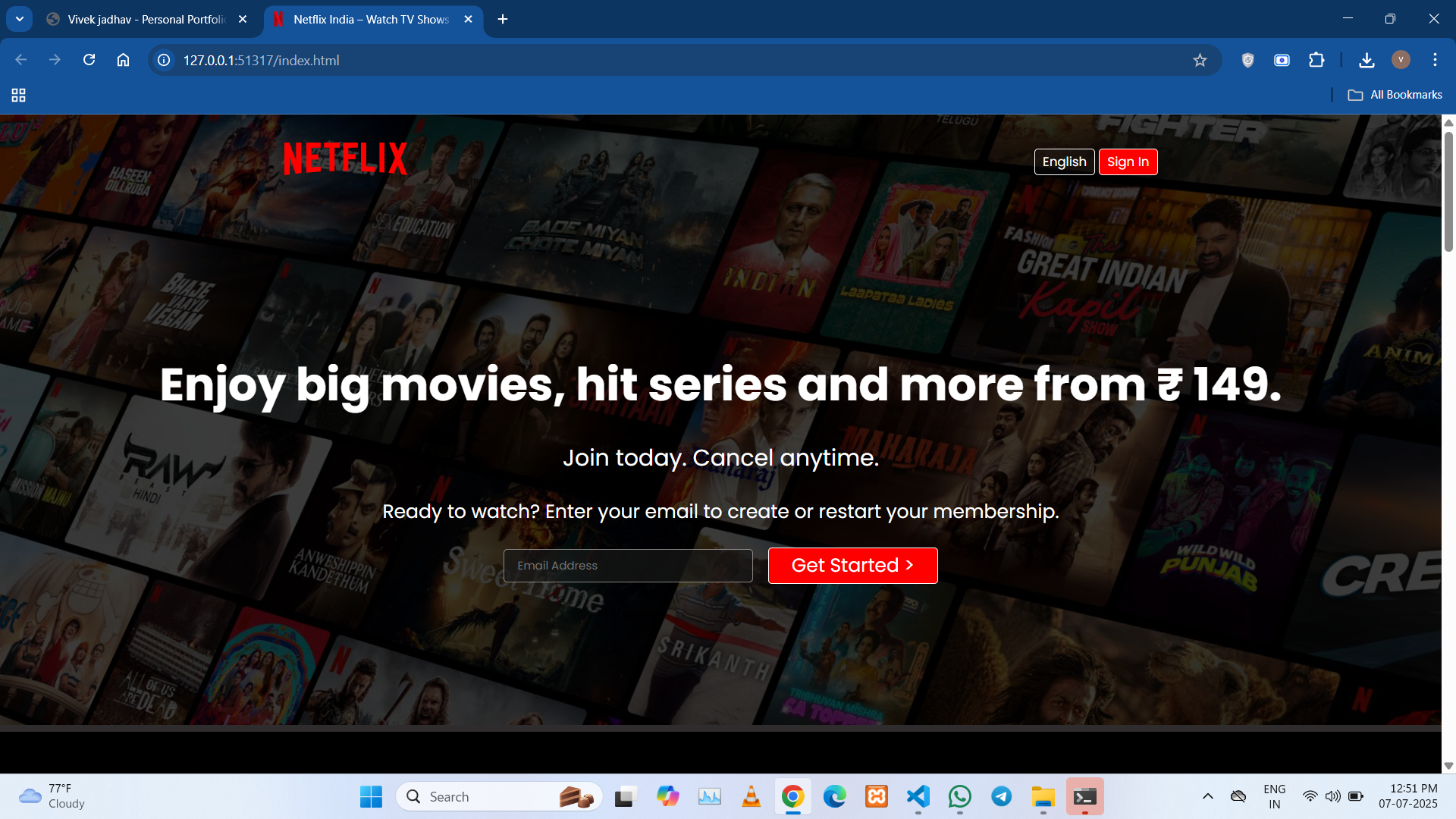Open the English language selector

(1064, 162)
